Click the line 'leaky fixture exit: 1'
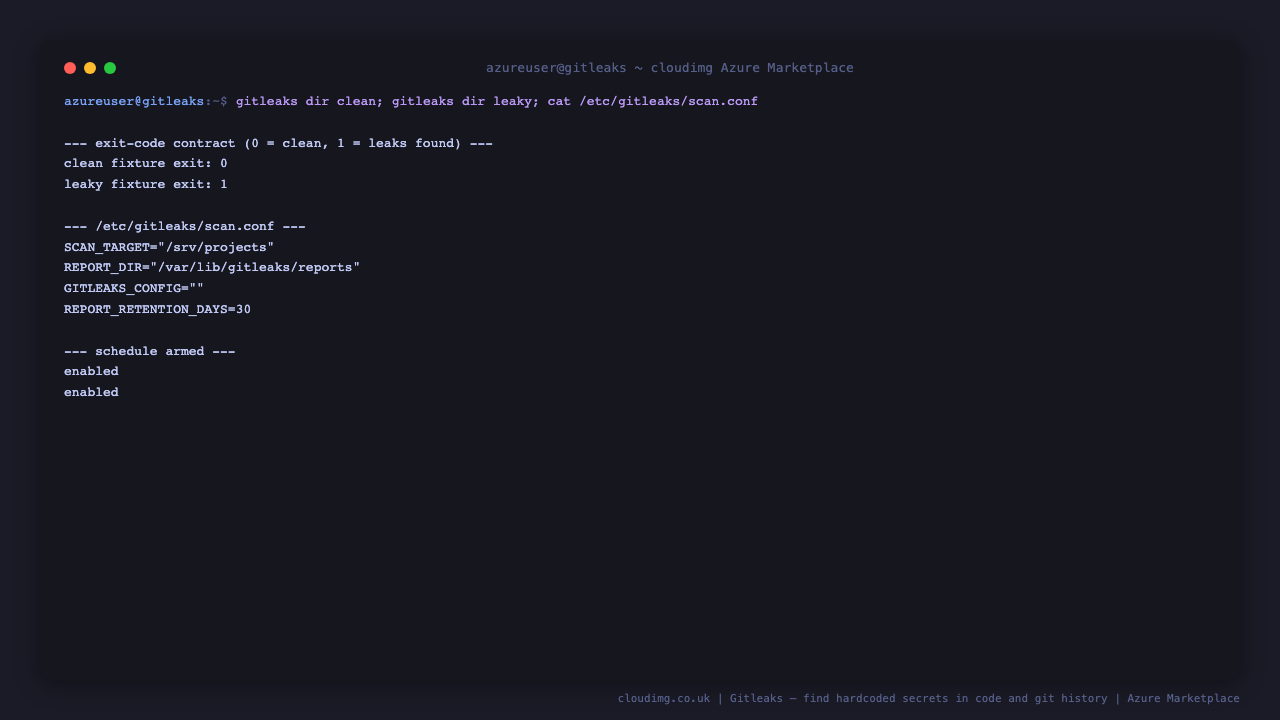The width and height of the screenshot is (1280, 720). tap(146, 185)
